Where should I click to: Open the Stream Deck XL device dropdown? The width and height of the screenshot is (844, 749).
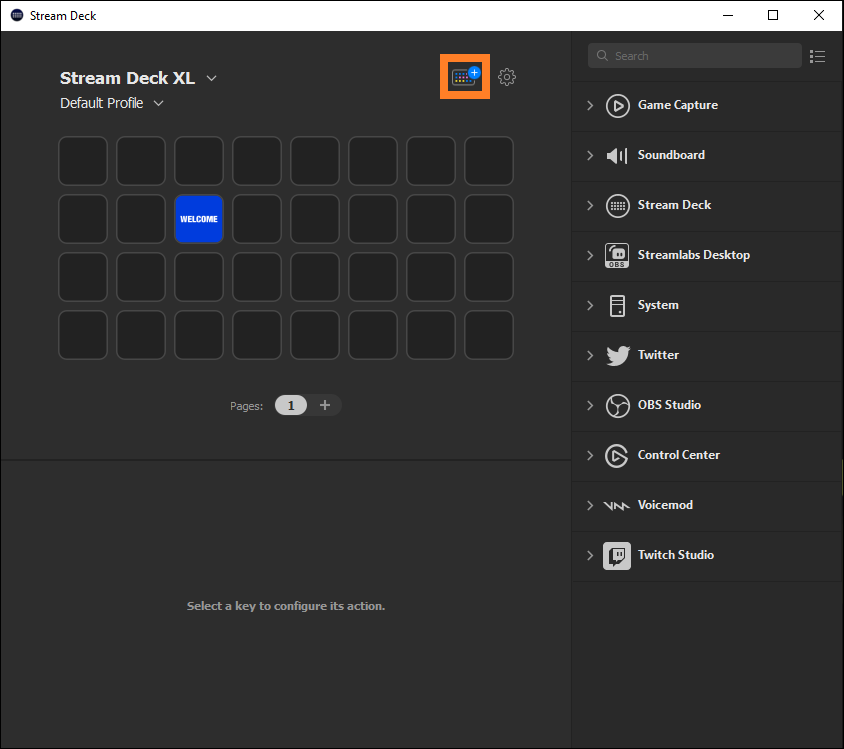pos(211,78)
